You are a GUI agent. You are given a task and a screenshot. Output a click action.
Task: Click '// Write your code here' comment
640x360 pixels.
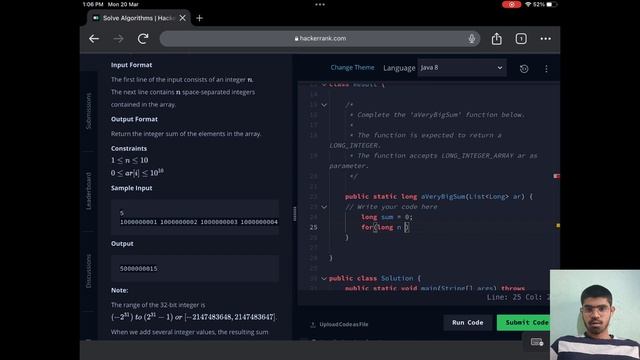pos(391,207)
